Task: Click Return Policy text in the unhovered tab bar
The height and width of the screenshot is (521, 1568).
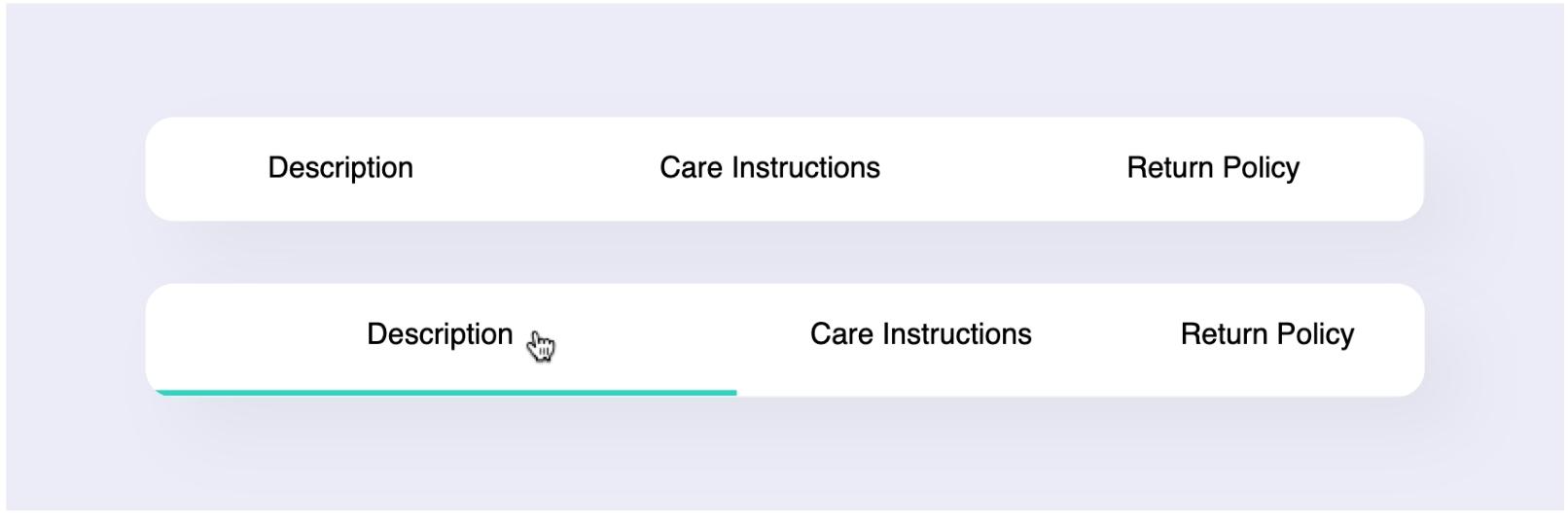Action: click(x=1213, y=168)
